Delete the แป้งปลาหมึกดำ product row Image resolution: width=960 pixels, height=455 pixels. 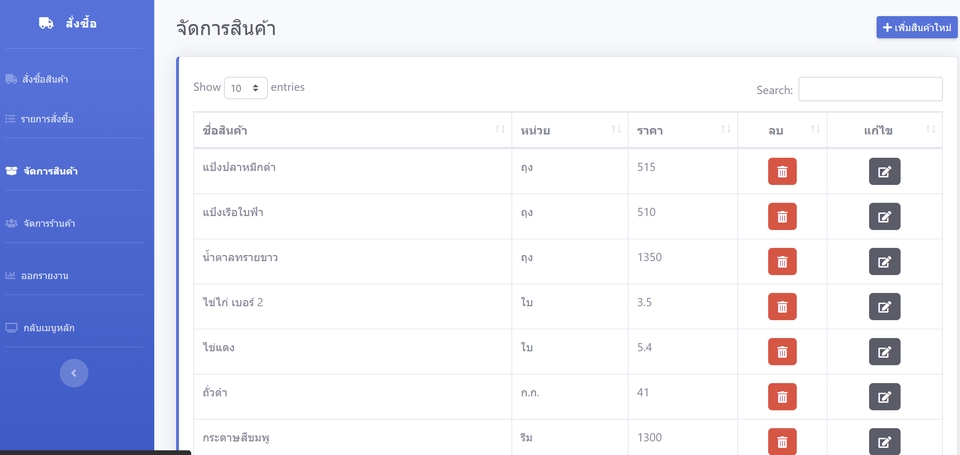pos(782,172)
